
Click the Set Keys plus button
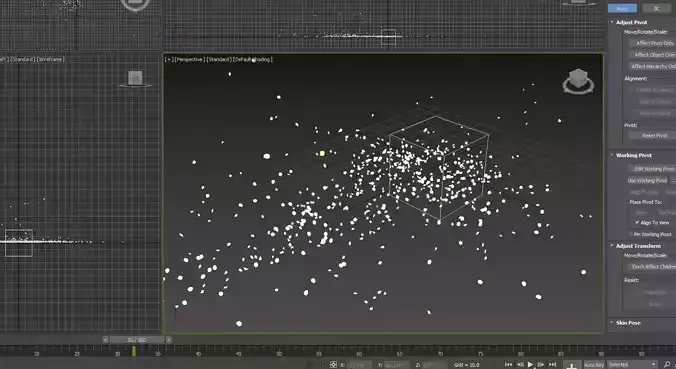click(x=572, y=365)
